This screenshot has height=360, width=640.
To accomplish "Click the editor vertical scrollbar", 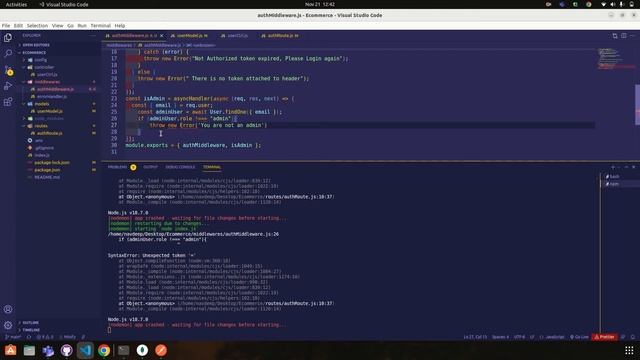I will pyautogui.click(x=637, y=104).
